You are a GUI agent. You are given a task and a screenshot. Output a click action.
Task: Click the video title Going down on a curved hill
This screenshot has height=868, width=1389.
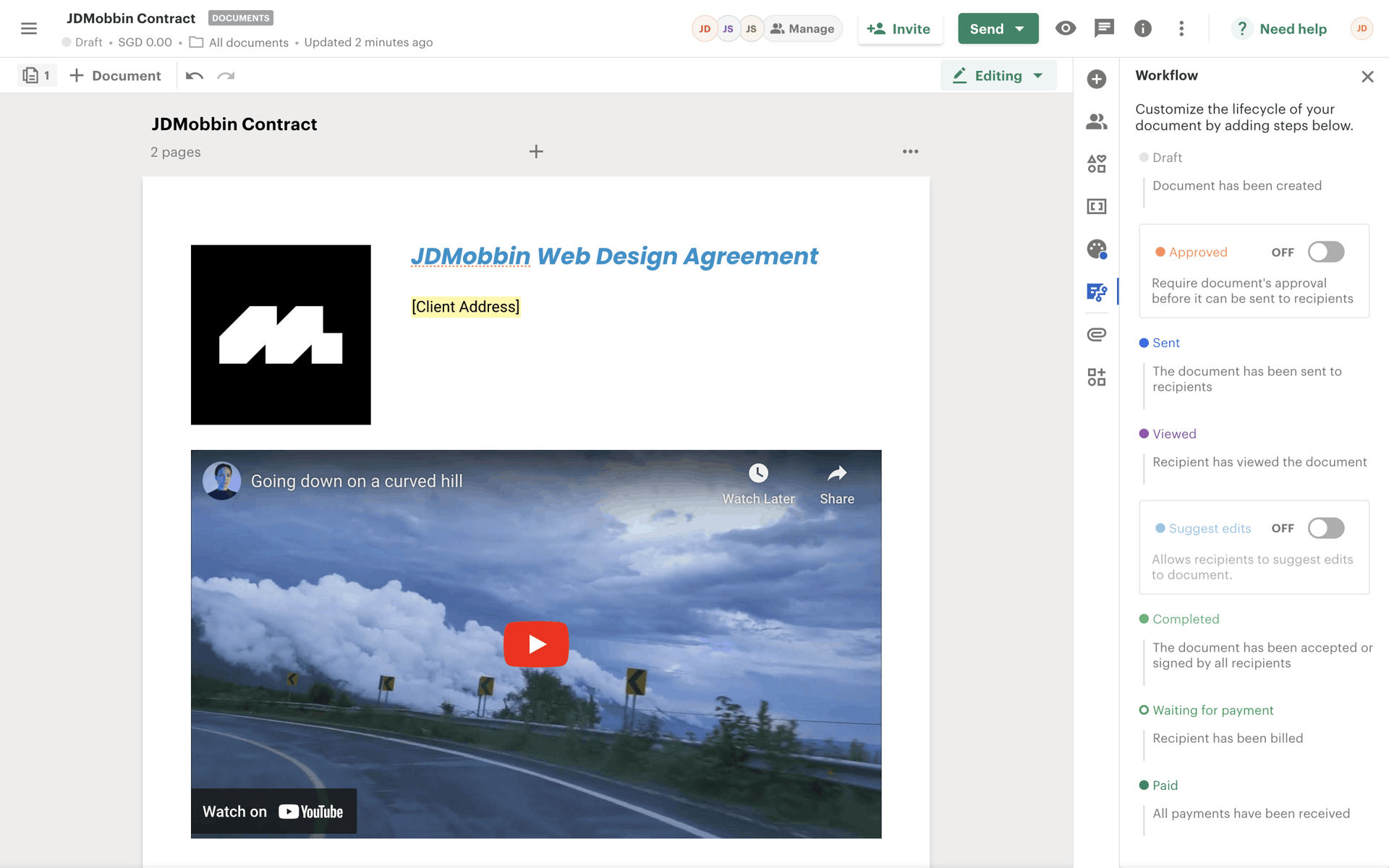click(357, 481)
